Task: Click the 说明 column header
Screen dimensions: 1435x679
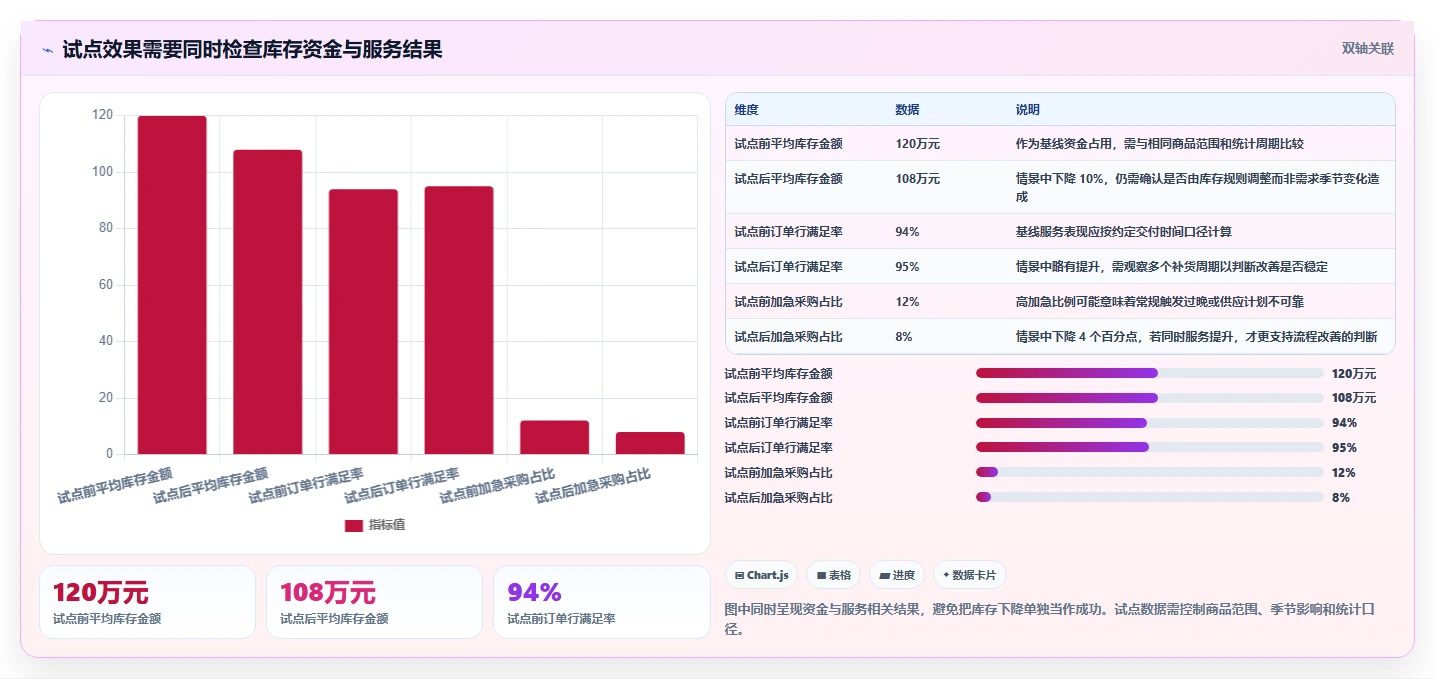Action: coord(1027,109)
